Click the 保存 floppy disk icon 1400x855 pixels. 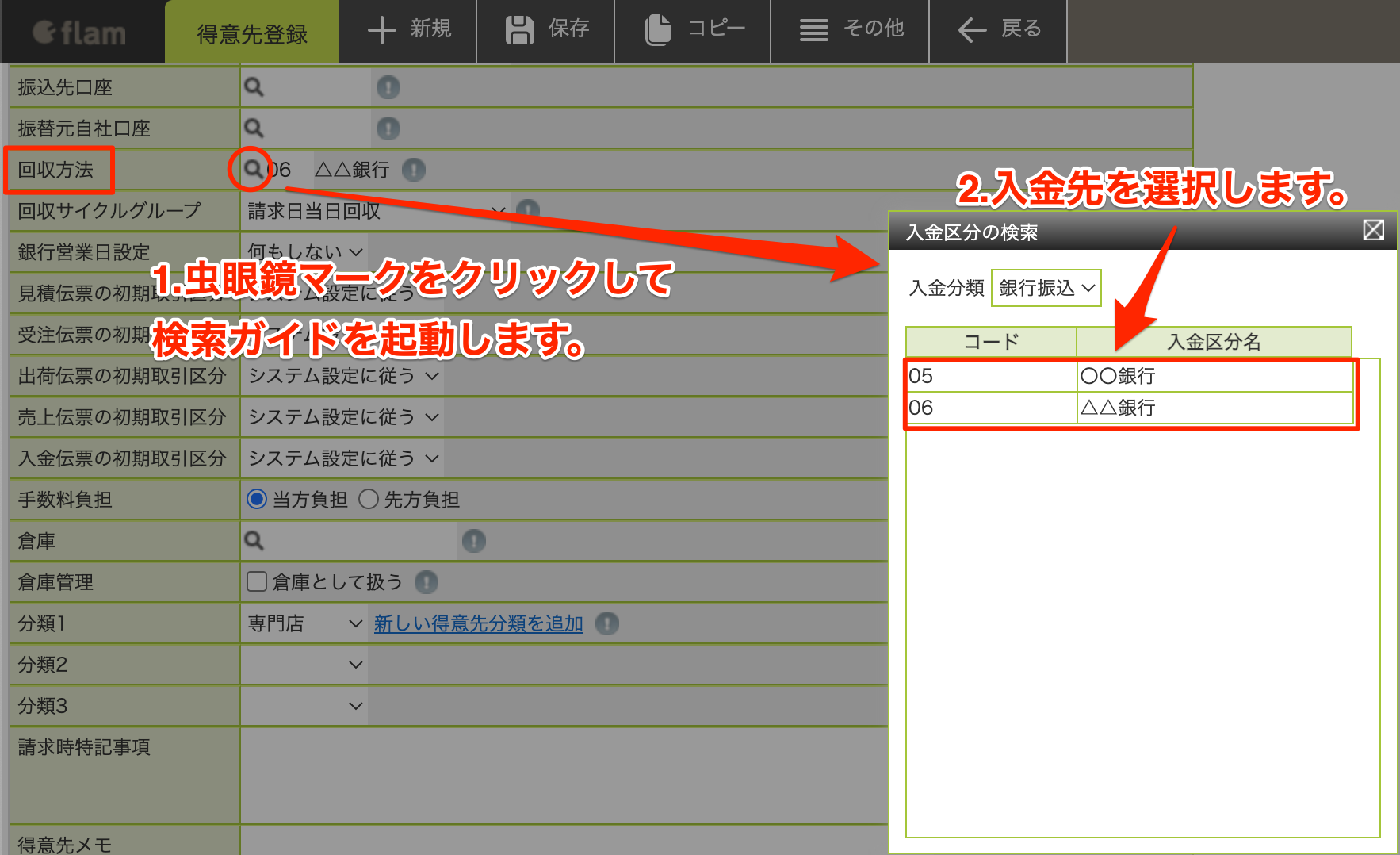click(520, 30)
